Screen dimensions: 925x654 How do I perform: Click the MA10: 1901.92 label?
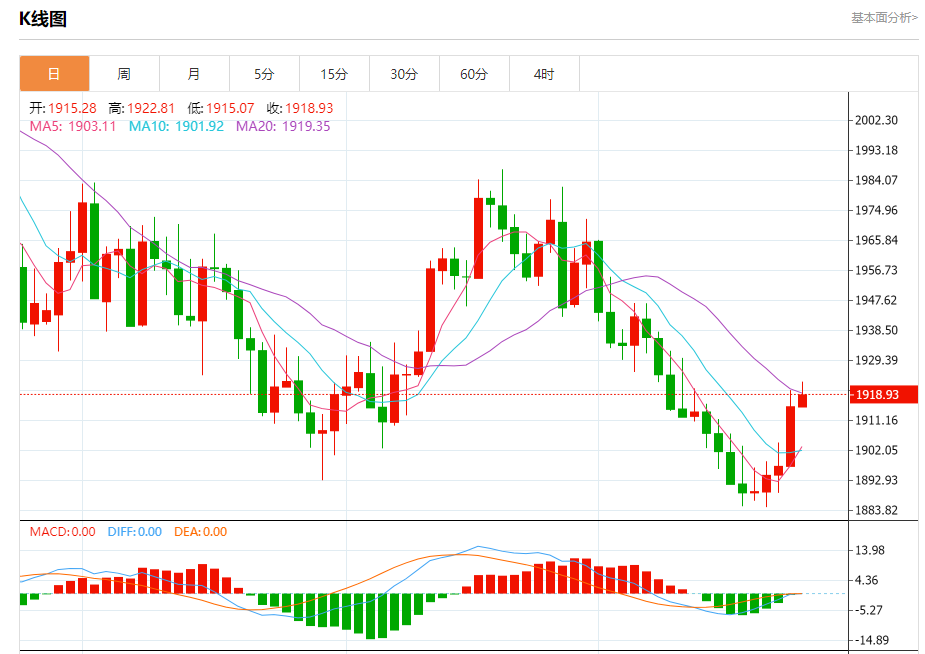176,126
